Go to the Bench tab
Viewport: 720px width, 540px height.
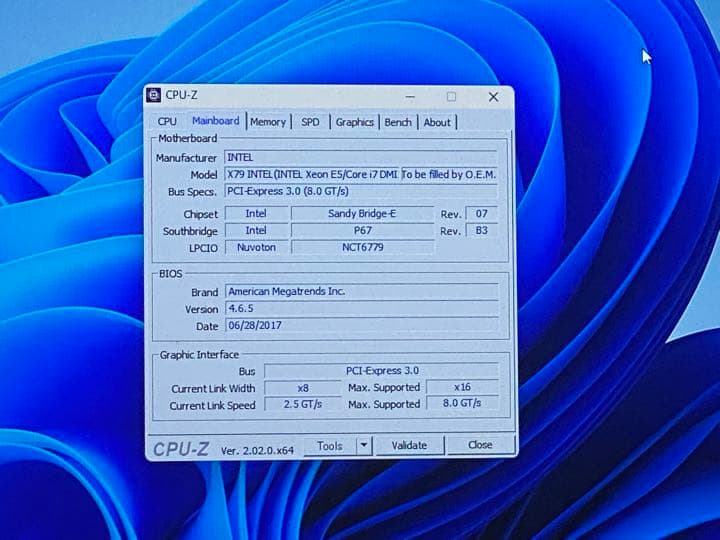[398, 122]
